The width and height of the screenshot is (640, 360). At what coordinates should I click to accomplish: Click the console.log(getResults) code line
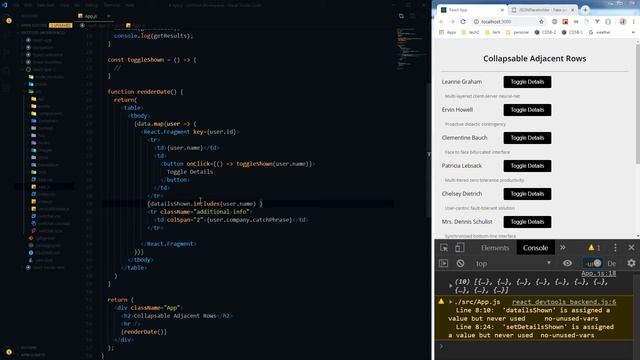[x=153, y=36]
